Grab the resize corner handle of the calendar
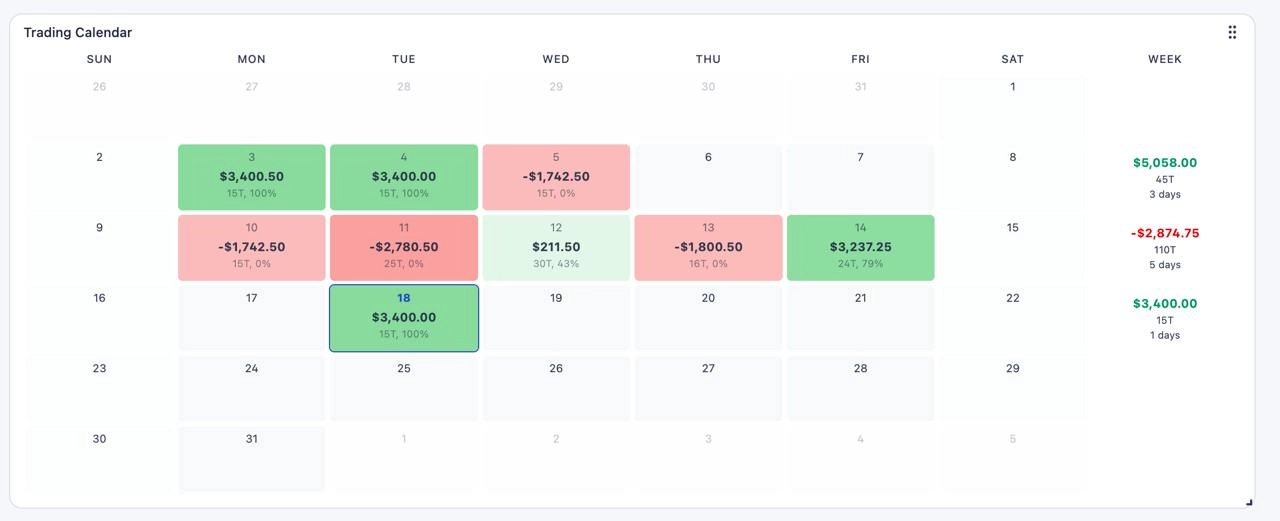 pyautogui.click(x=1249, y=502)
